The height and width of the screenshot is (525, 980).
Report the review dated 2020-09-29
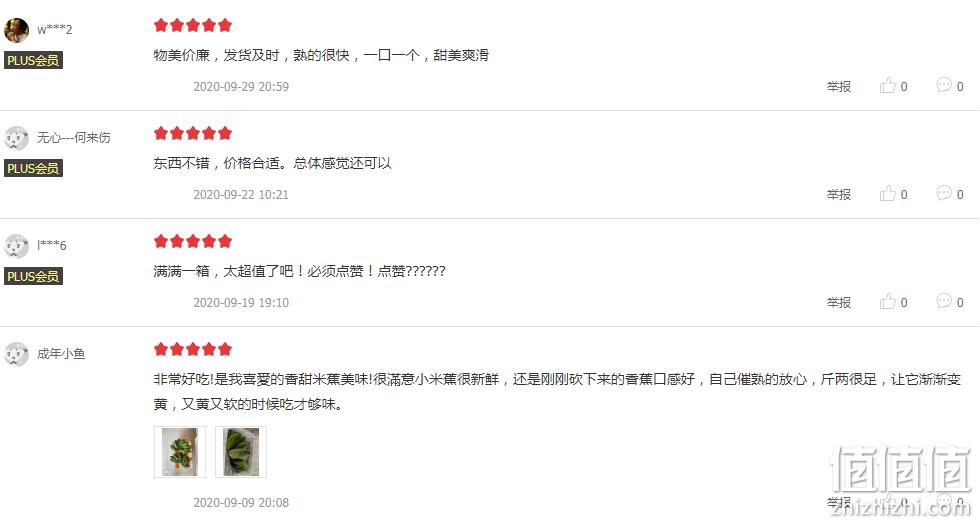(x=839, y=86)
